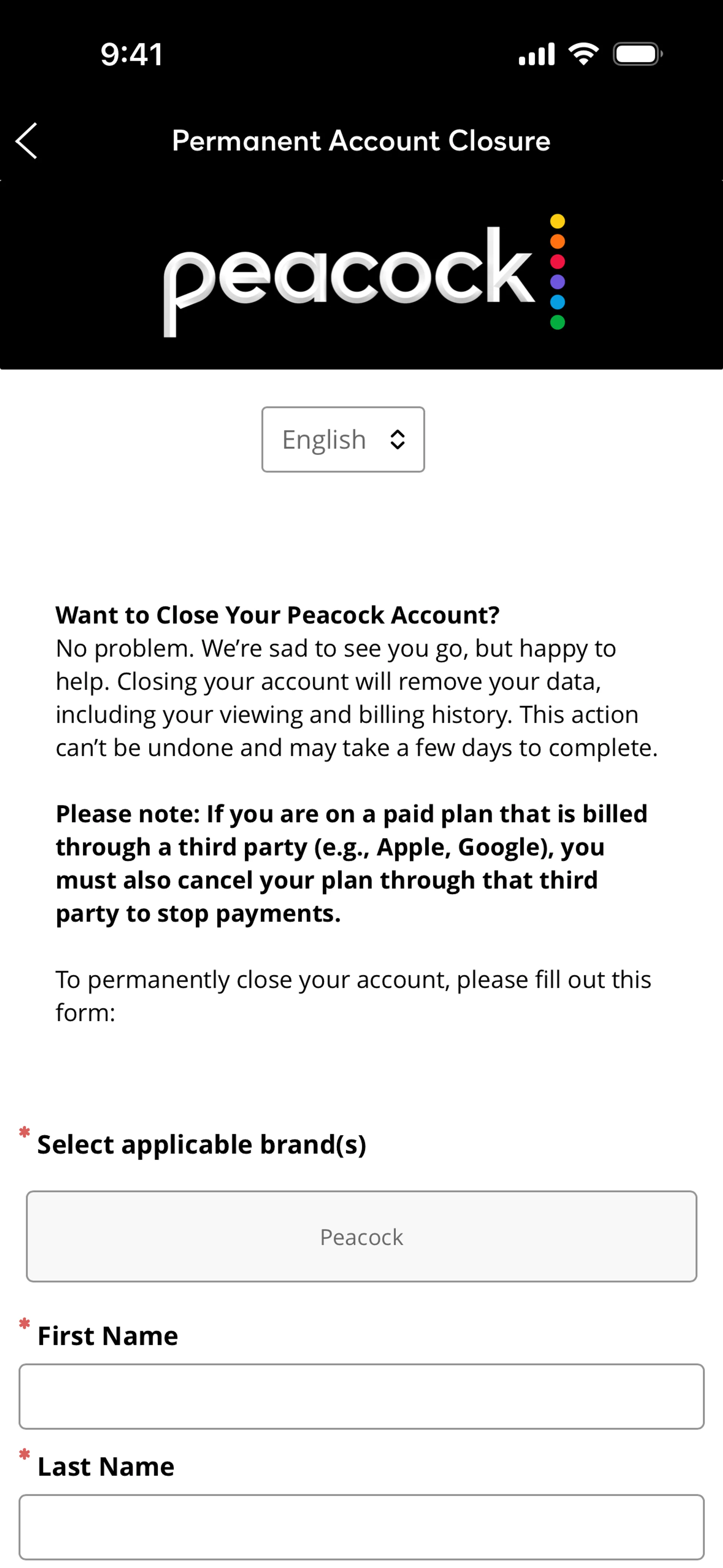Click the green dot in Peacock logo
The width and height of the screenshot is (723, 1568).
(x=557, y=322)
